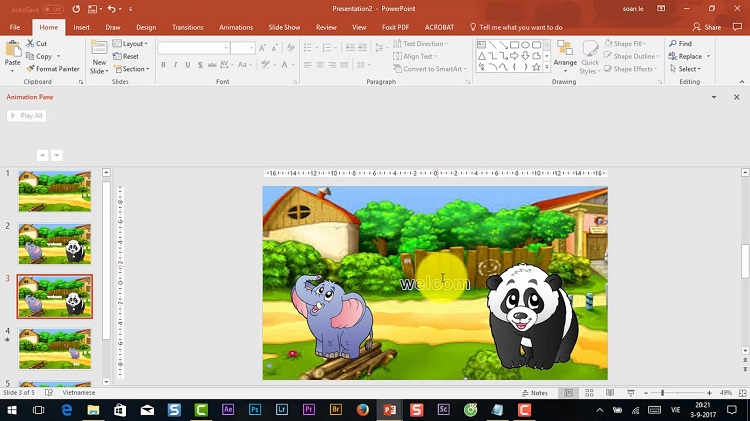Insert a star shape from gallery
750x421 pixels.
[x=536, y=67]
